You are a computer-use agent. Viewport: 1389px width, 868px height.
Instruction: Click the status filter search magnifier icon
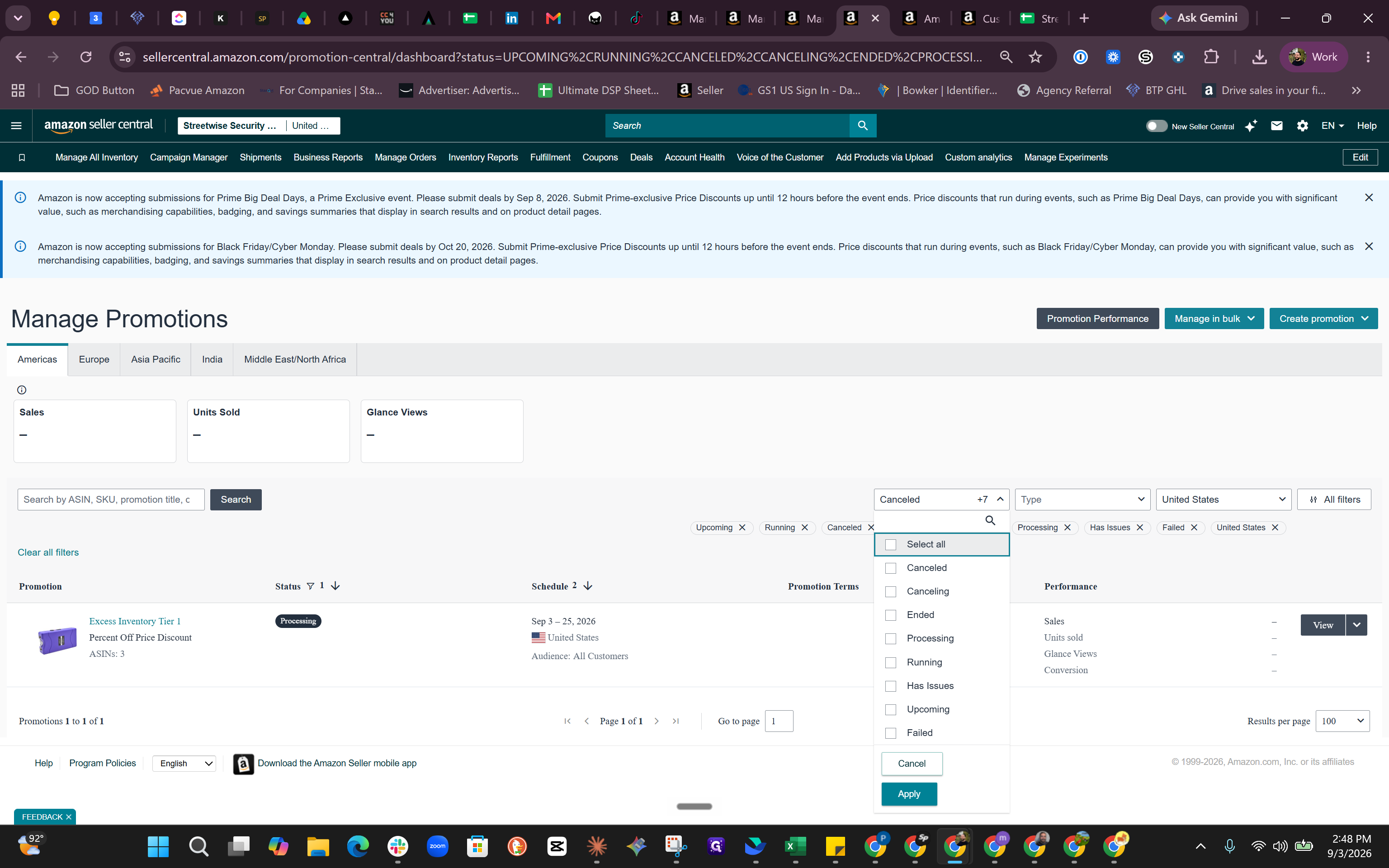coord(990,520)
